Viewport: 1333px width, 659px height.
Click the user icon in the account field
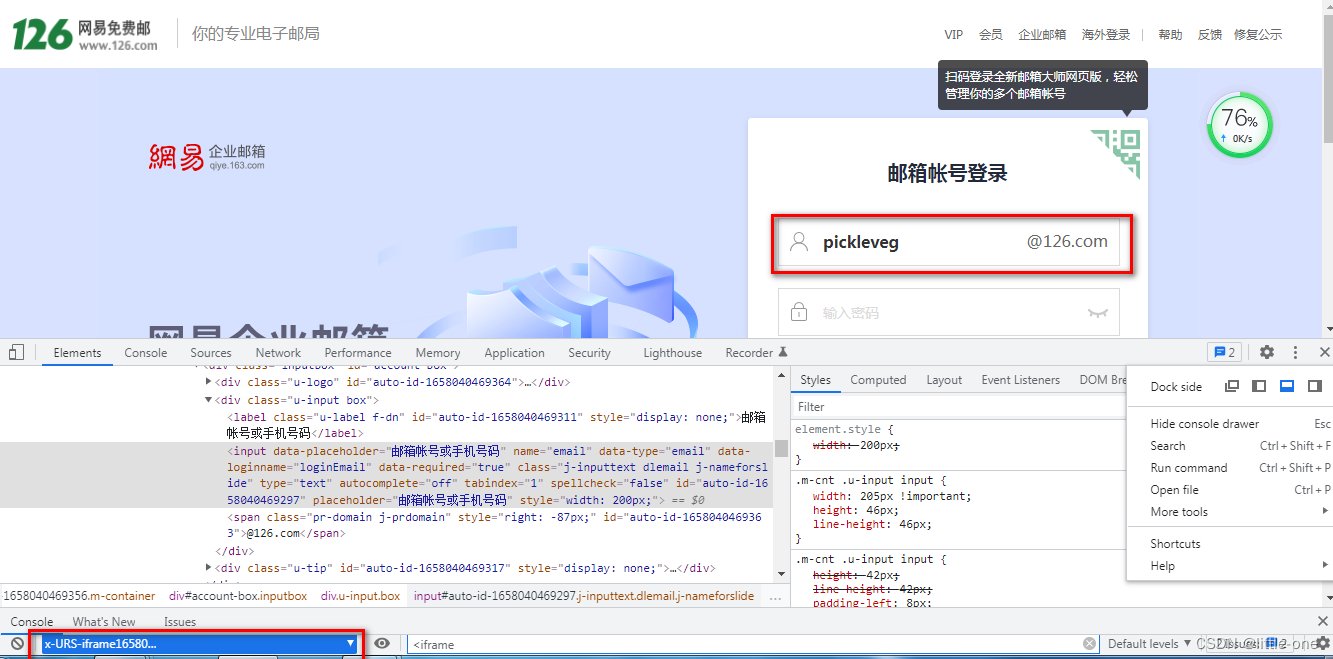[x=798, y=242]
